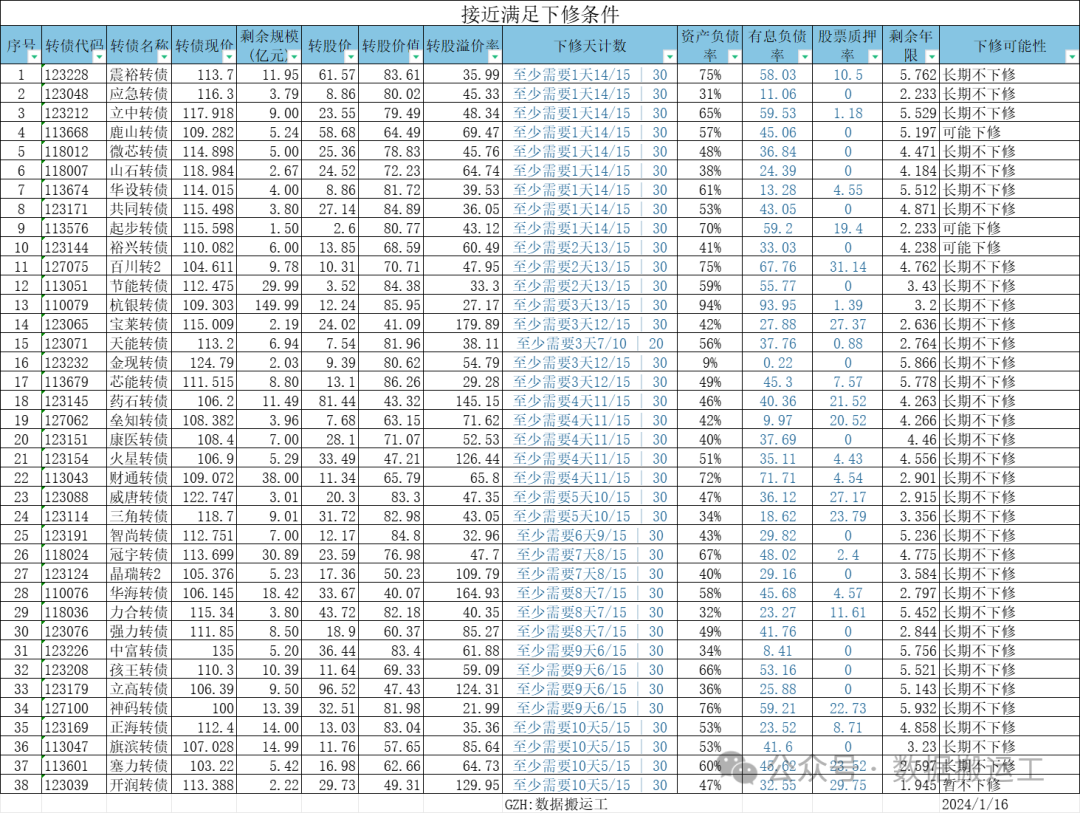
Task: Open the 下修可能性 column filter dropdown
Action: (x=1072, y=56)
